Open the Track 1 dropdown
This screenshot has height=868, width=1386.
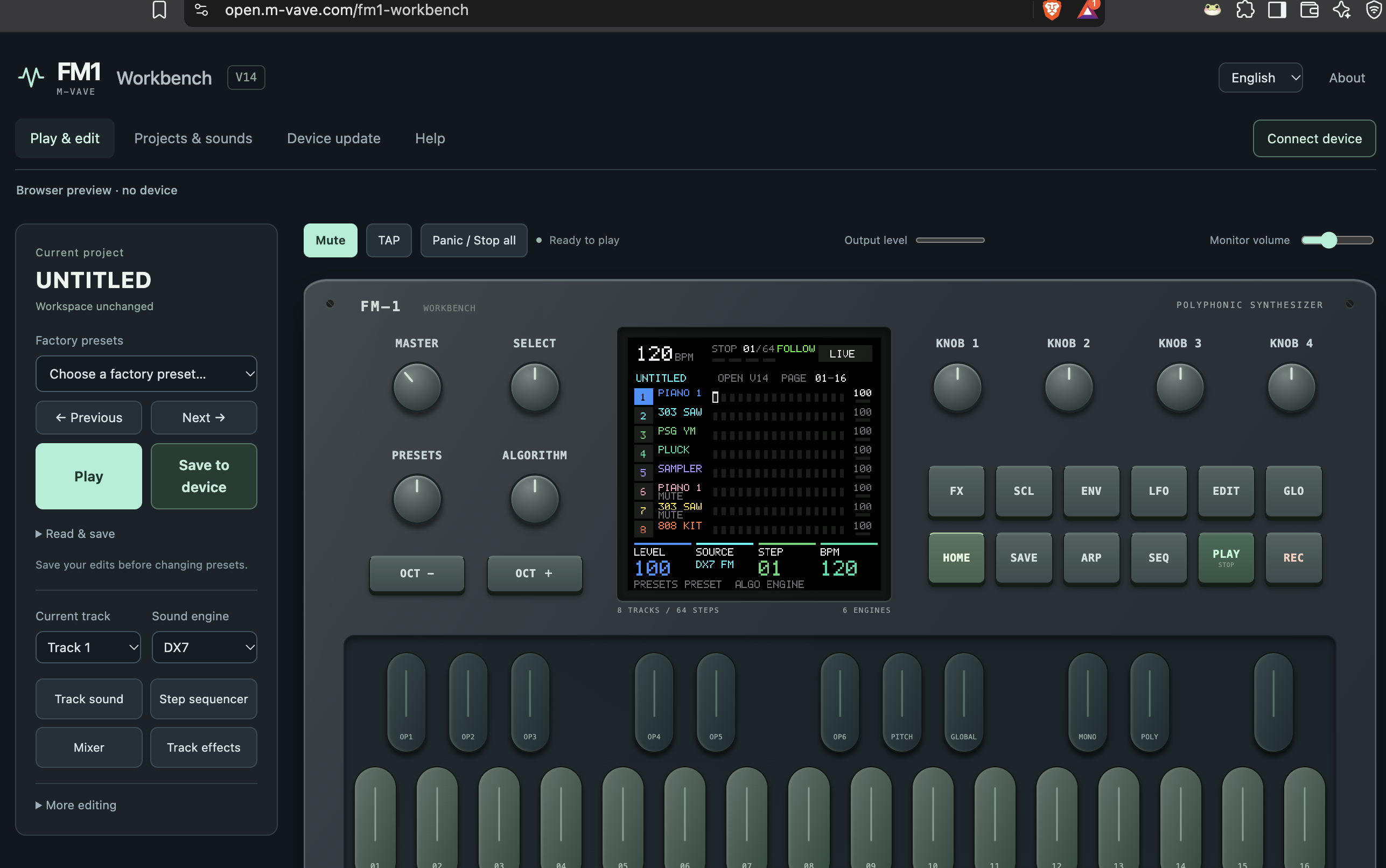point(88,647)
